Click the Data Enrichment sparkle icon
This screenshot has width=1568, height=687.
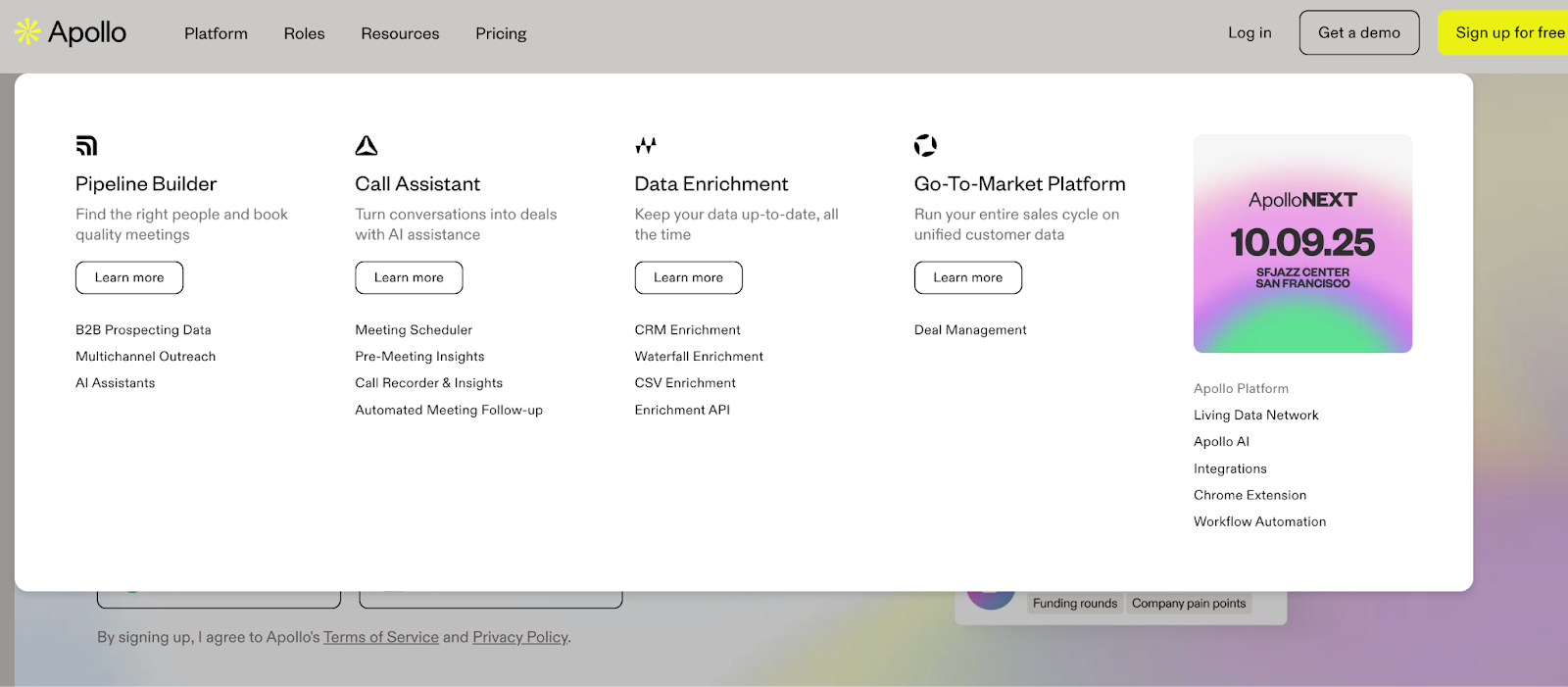click(x=646, y=146)
